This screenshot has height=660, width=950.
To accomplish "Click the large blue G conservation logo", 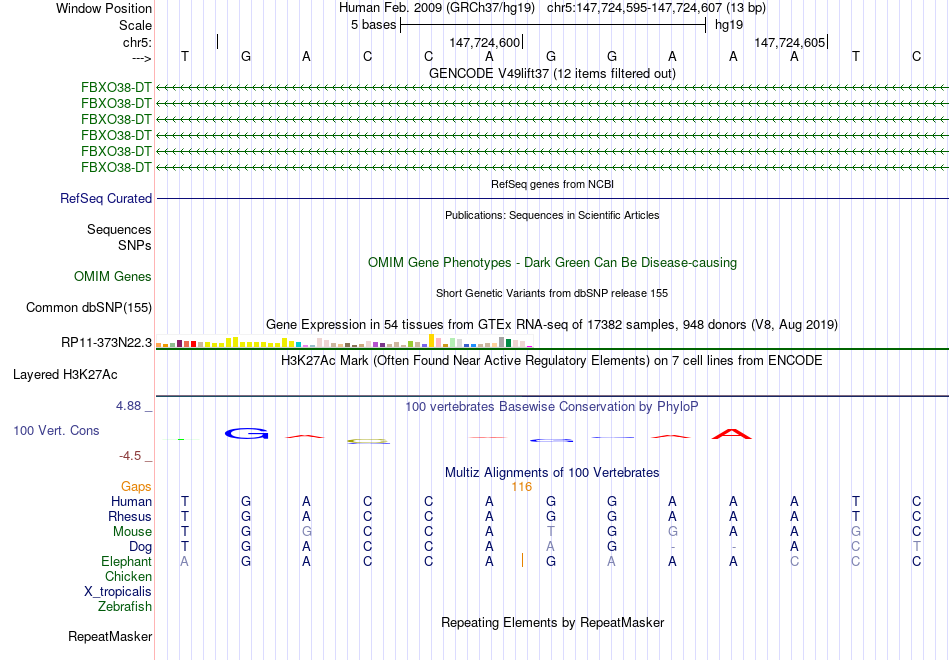I will point(246,433).
